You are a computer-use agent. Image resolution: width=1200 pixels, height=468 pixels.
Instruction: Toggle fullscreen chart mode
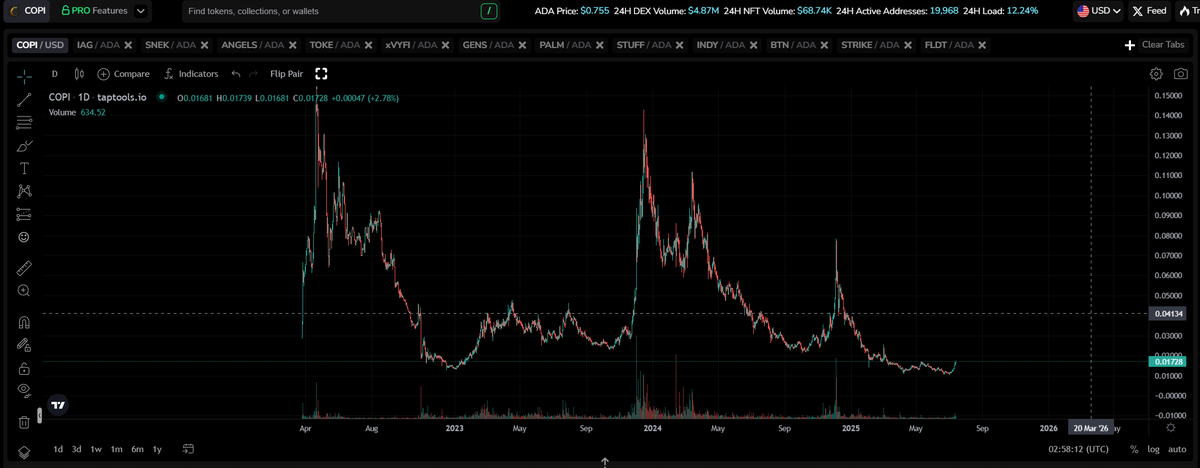click(x=322, y=74)
